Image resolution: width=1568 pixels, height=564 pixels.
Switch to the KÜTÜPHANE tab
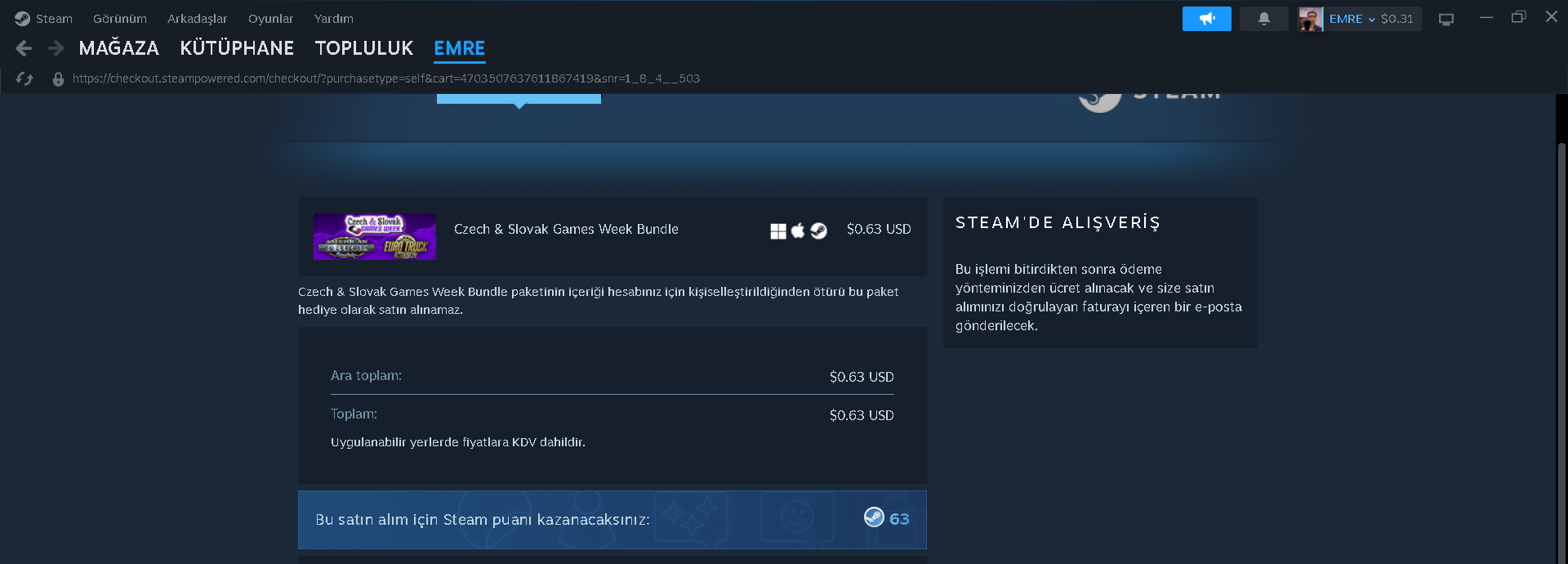[x=237, y=48]
